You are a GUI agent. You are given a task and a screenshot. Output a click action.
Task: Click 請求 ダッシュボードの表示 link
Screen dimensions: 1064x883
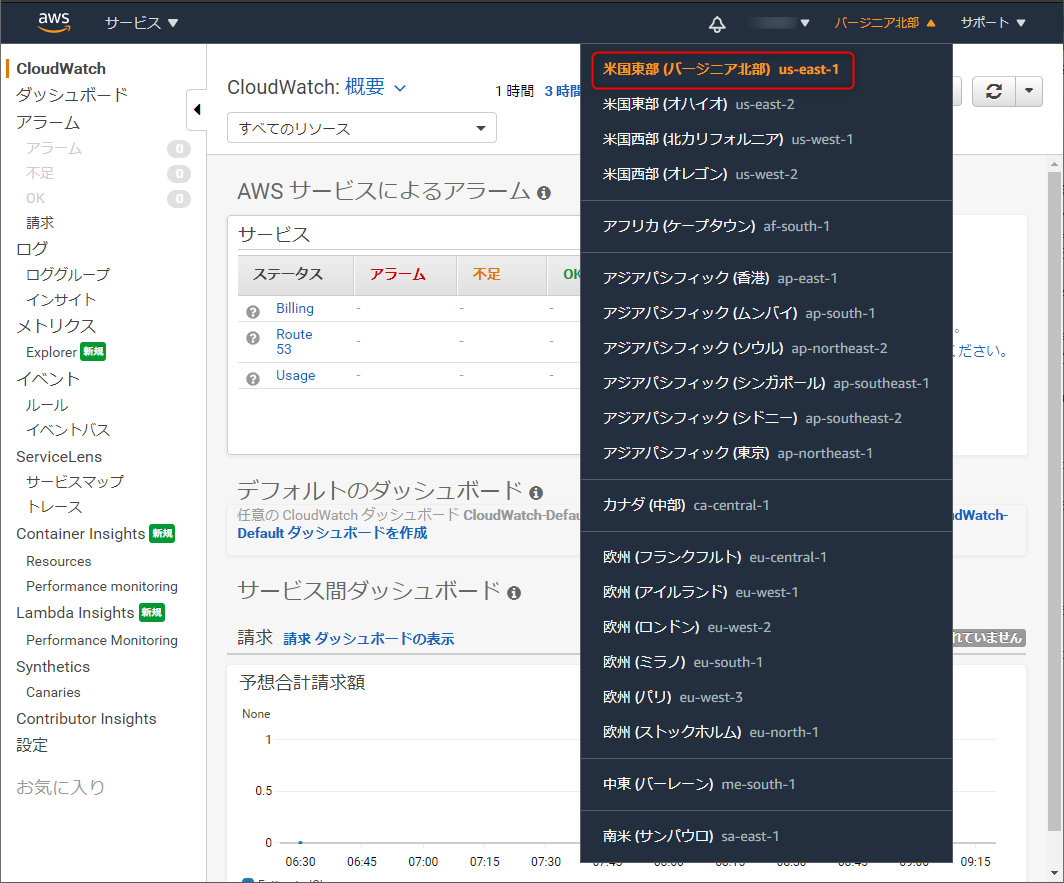pos(368,639)
